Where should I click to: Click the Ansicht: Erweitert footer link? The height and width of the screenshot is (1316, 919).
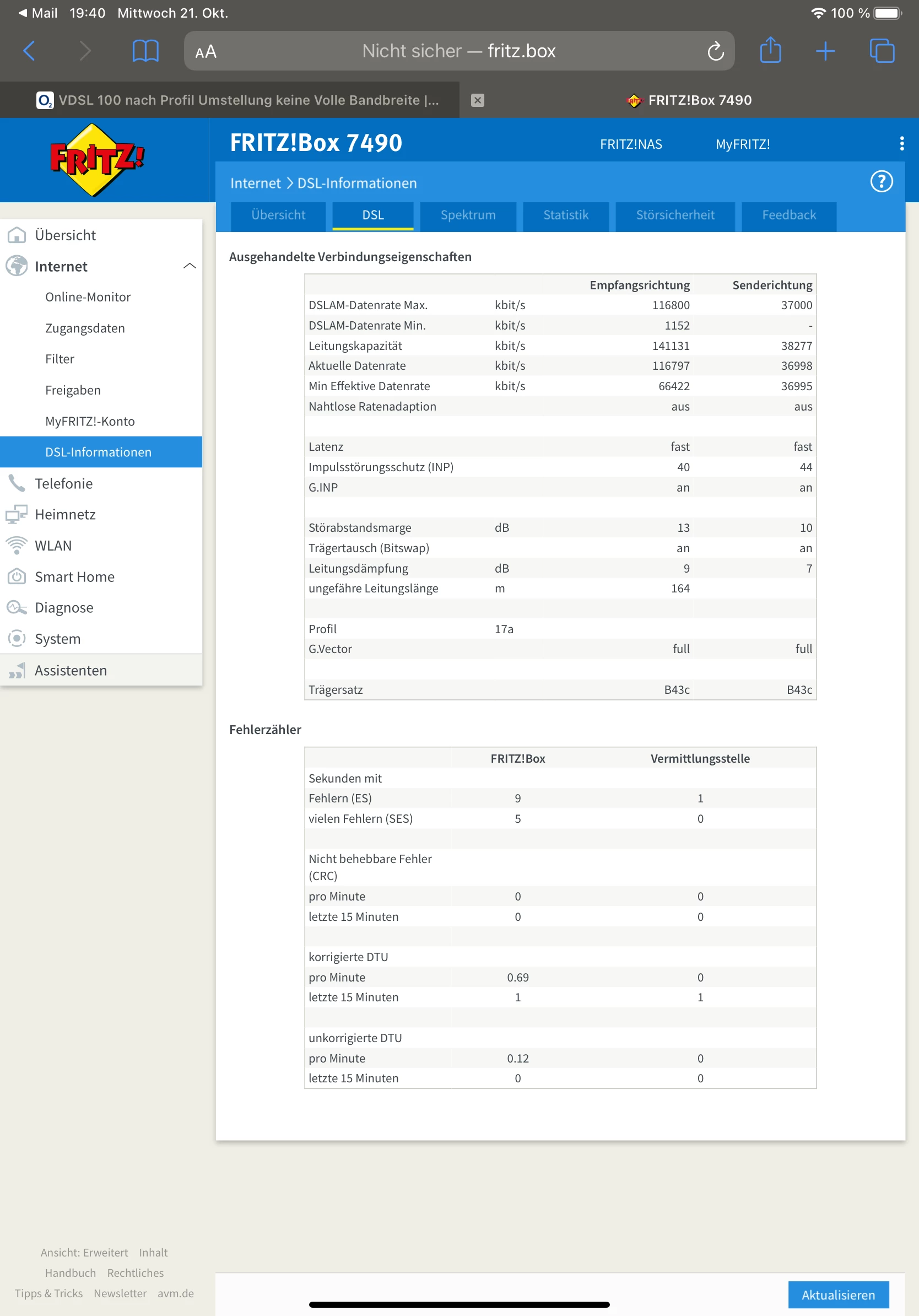point(84,1253)
